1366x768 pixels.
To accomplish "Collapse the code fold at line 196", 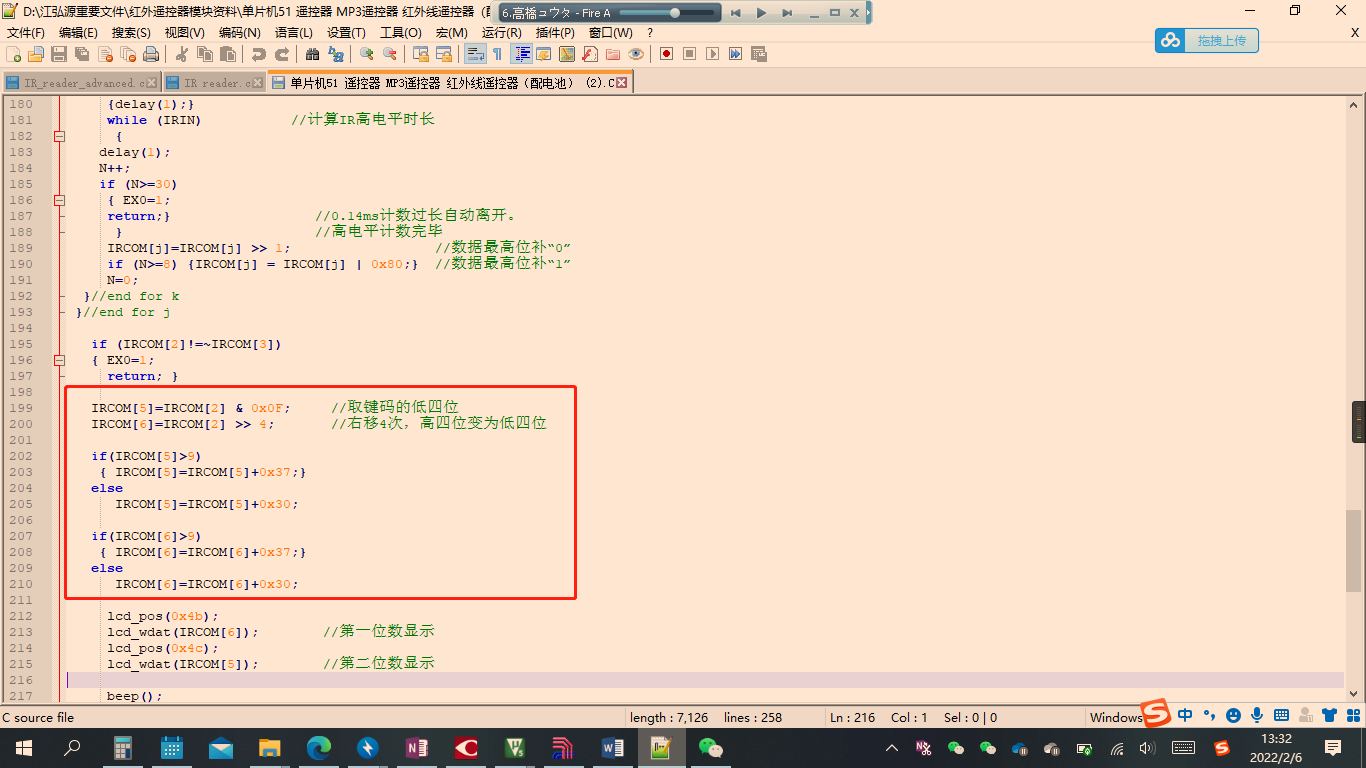I will [59, 360].
